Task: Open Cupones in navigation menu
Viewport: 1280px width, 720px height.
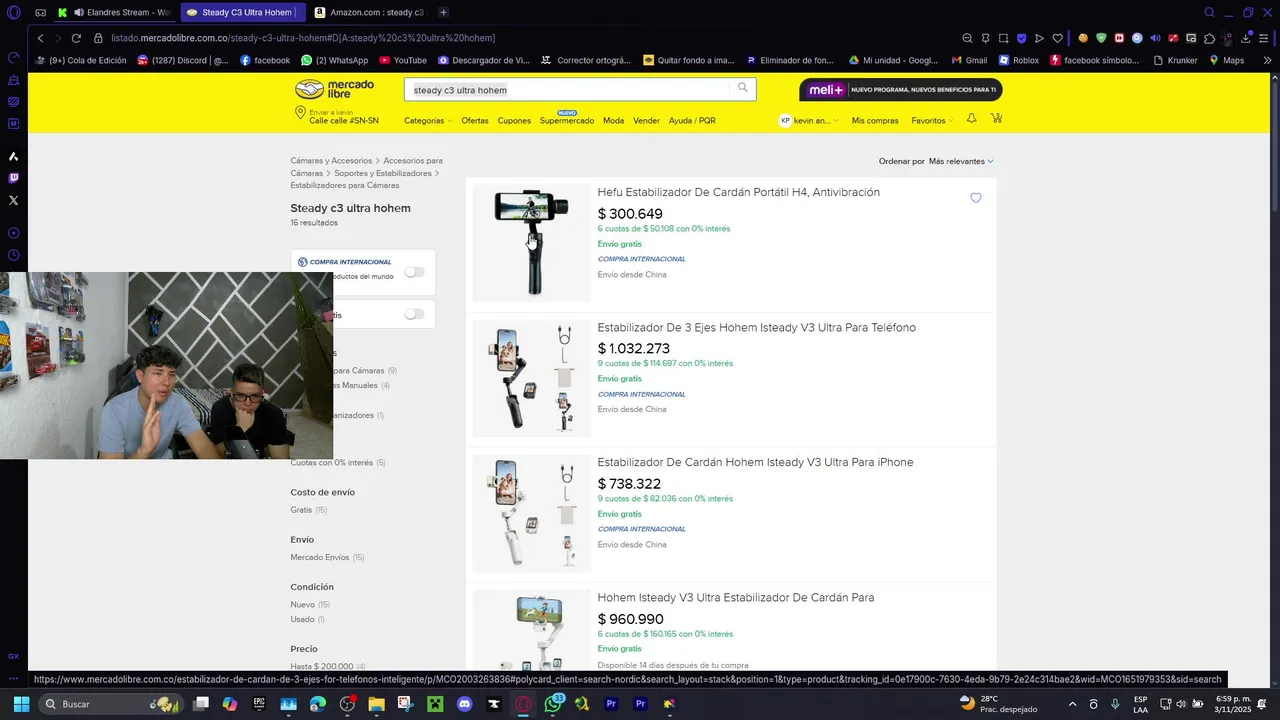Action: coord(514,120)
